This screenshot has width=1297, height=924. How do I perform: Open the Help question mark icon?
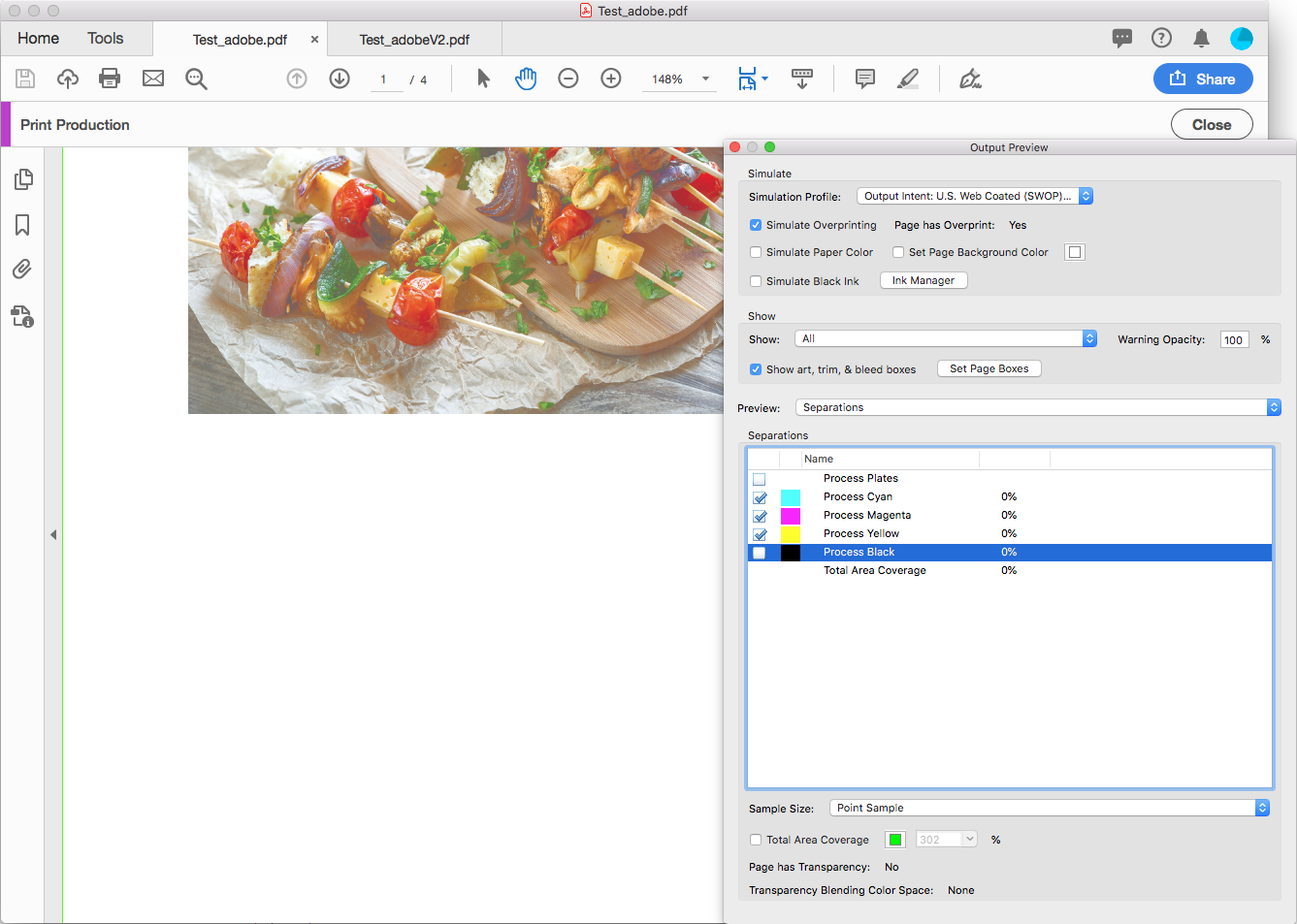1161,38
